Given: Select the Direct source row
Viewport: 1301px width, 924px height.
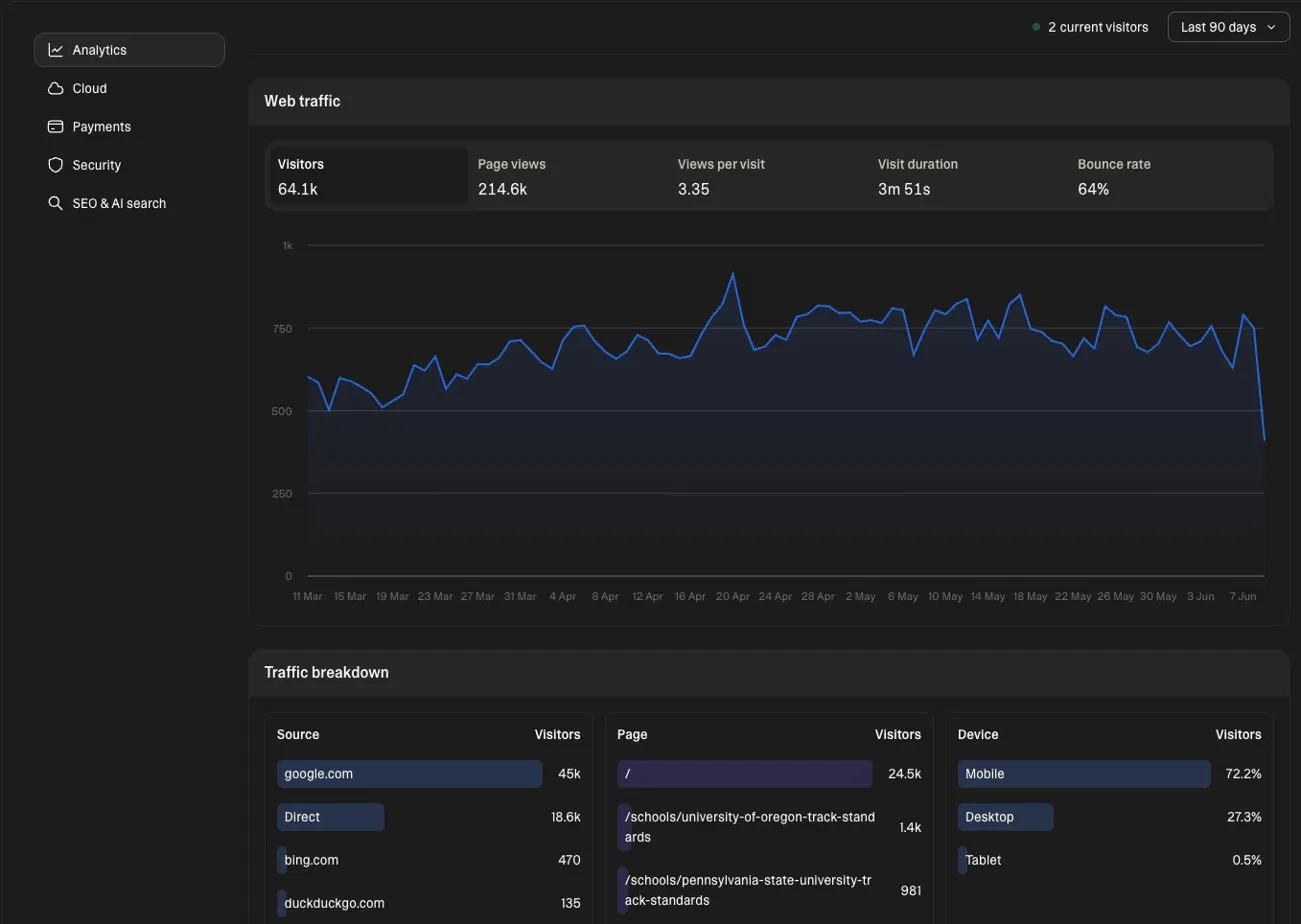Looking at the screenshot, I should pos(429,817).
